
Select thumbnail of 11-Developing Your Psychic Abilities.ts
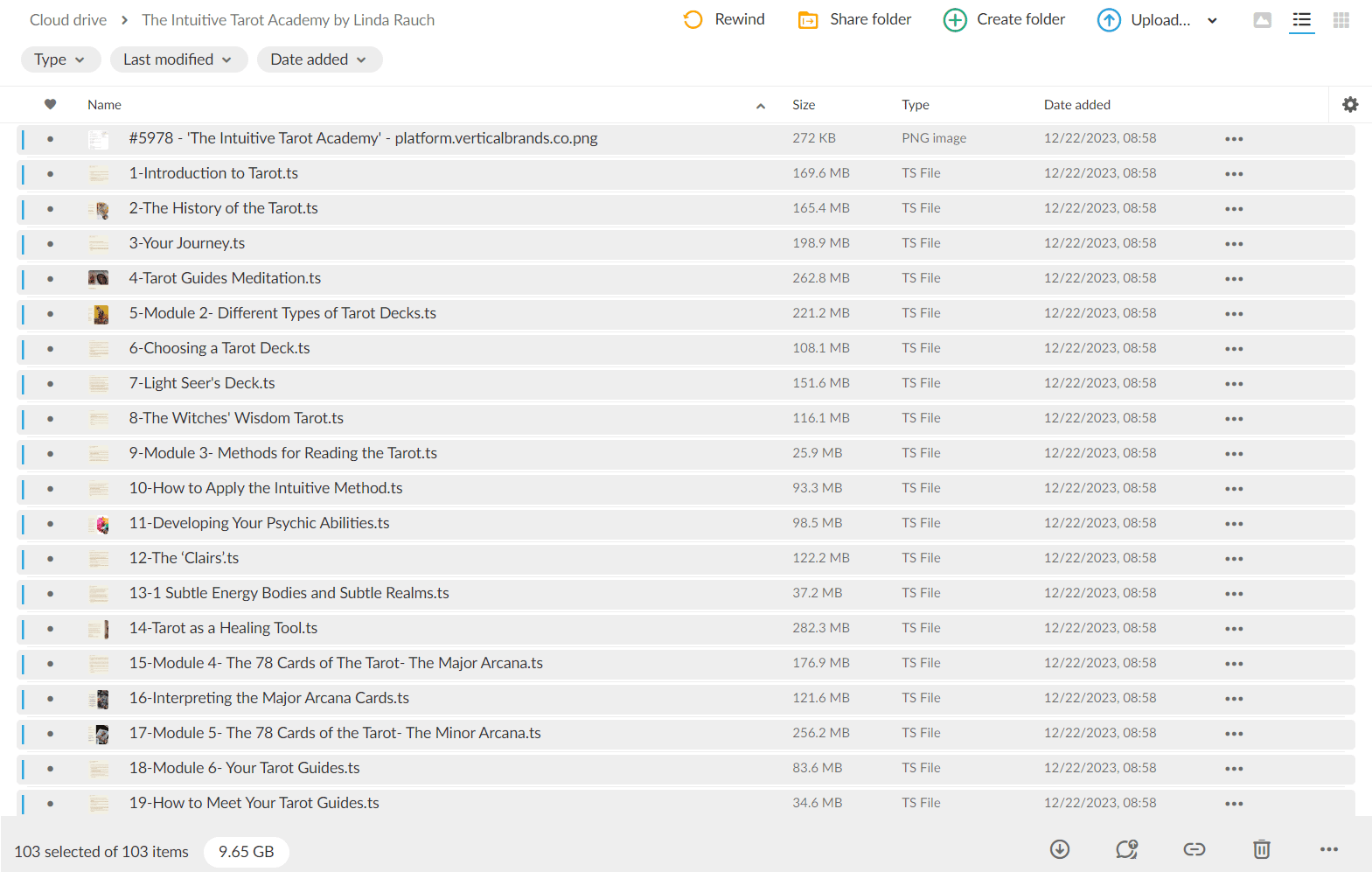click(99, 524)
